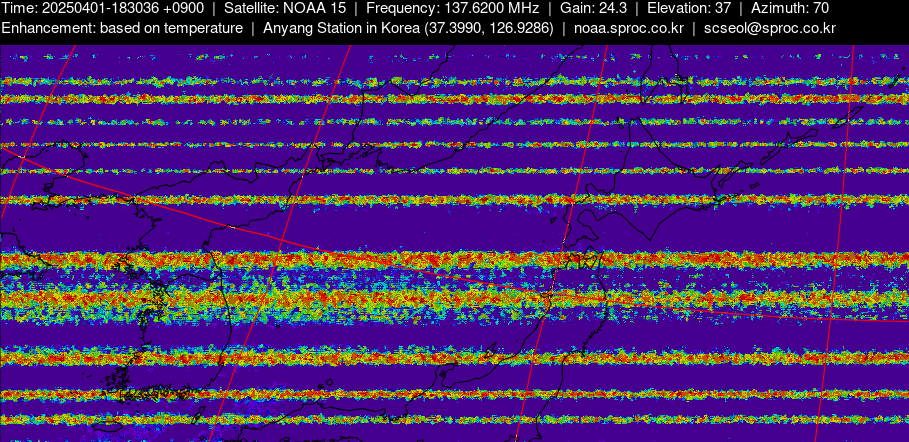Click the 'Frequency:' label
909x442 pixels.
pyautogui.click(x=400, y=8)
